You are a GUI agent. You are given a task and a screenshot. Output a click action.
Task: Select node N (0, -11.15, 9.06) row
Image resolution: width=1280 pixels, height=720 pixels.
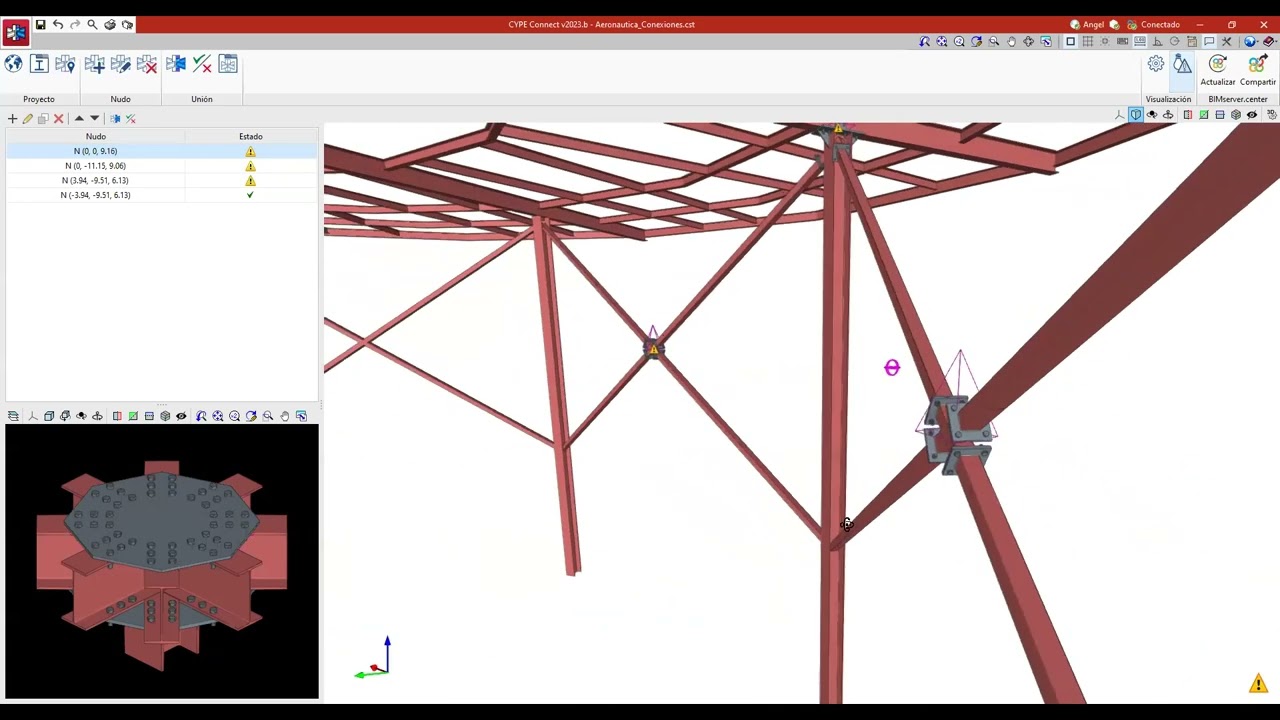(161, 166)
